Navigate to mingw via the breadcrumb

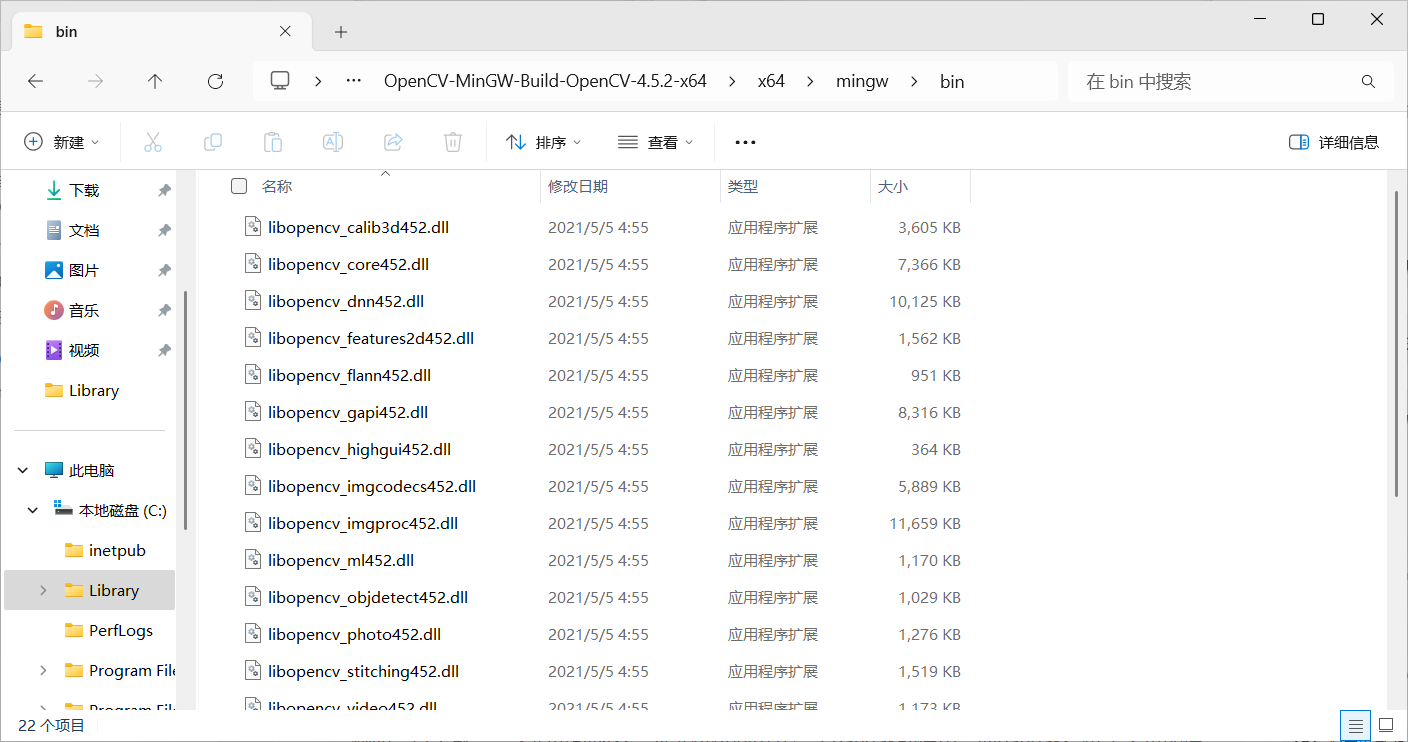862,81
